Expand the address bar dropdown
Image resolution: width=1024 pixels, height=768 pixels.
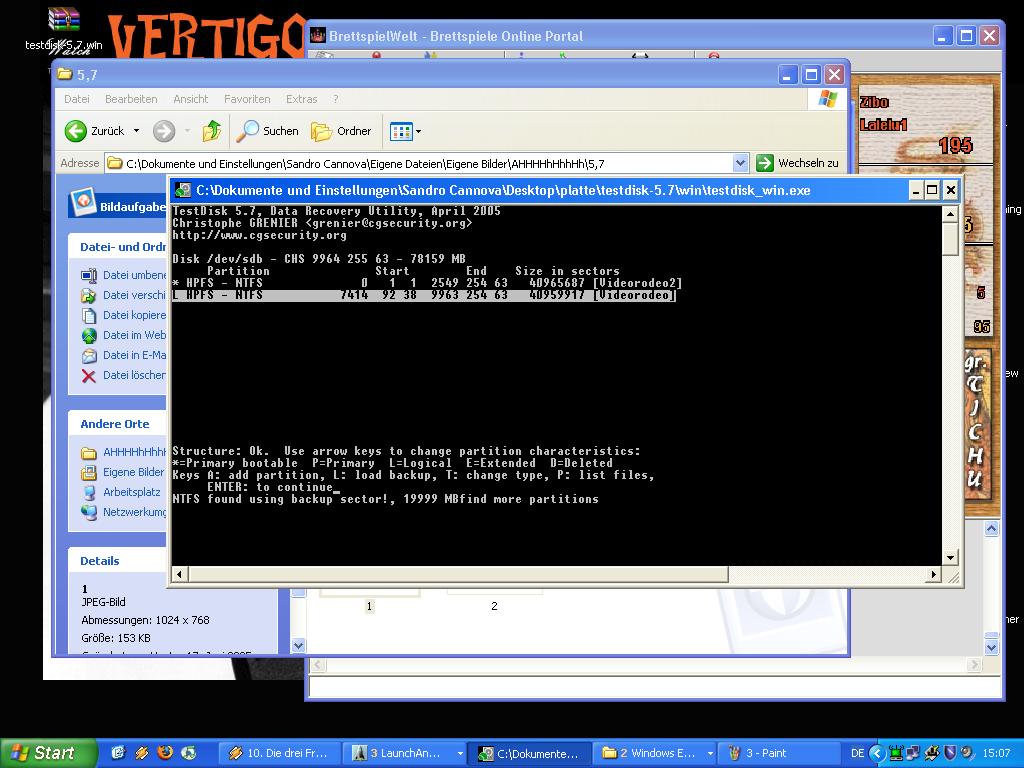pos(740,163)
